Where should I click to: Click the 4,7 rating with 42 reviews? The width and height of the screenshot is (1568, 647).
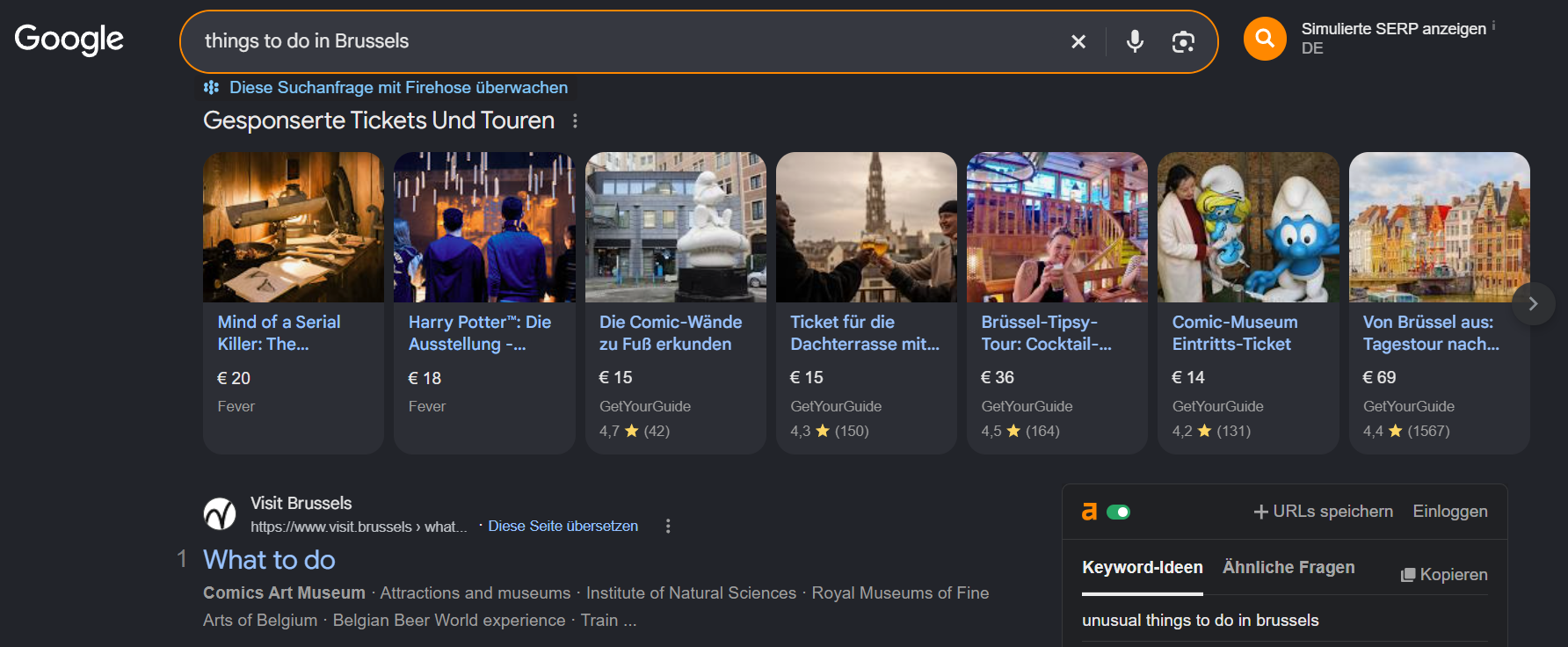coord(635,431)
